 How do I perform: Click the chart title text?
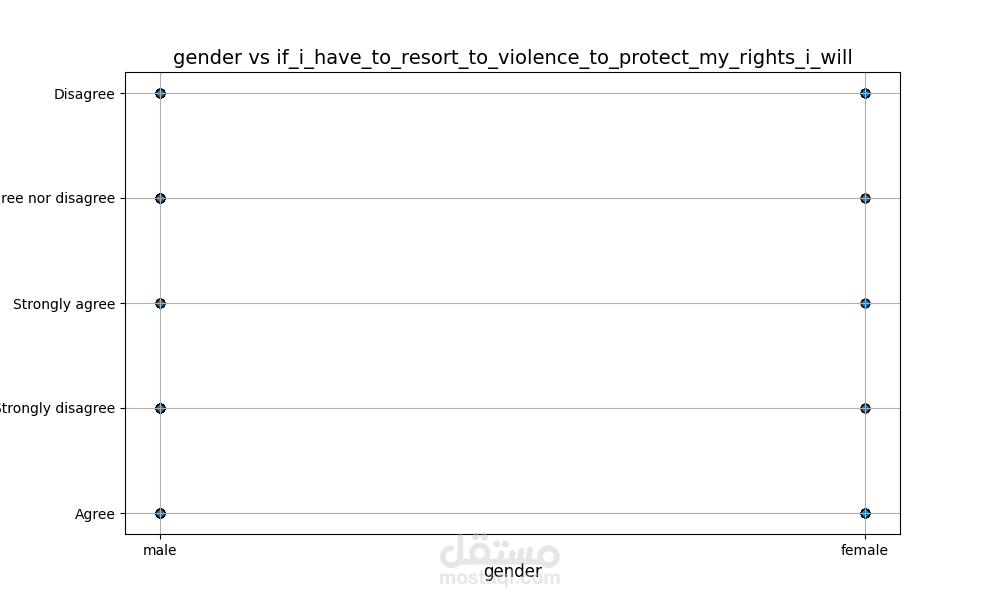(513, 57)
